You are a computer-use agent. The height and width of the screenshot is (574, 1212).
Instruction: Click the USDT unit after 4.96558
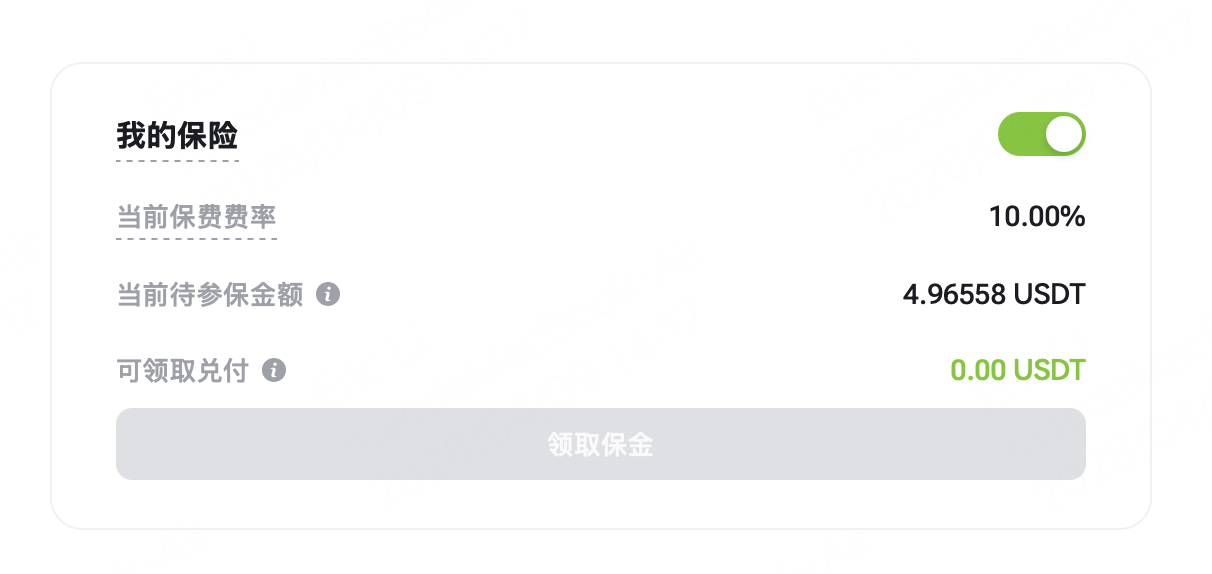coord(1049,295)
